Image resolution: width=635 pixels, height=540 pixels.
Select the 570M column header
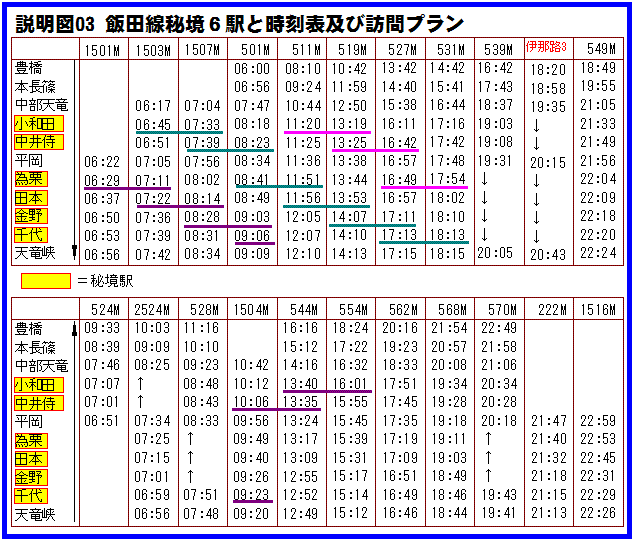click(502, 310)
